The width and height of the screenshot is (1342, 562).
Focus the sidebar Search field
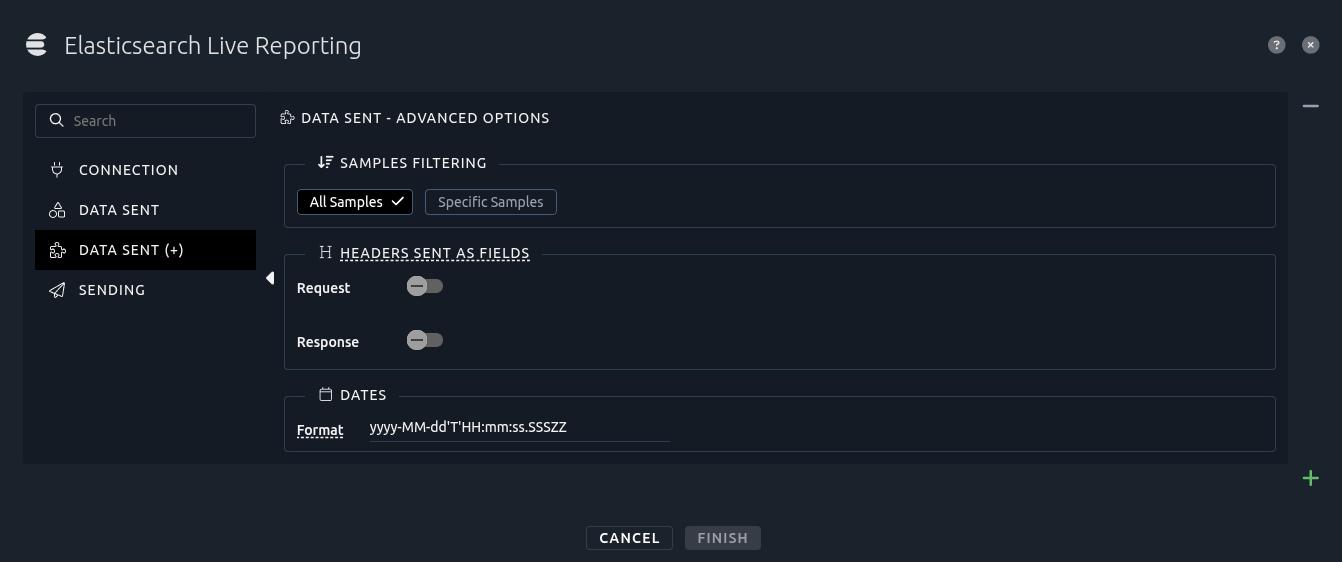pyautogui.click(x=145, y=121)
